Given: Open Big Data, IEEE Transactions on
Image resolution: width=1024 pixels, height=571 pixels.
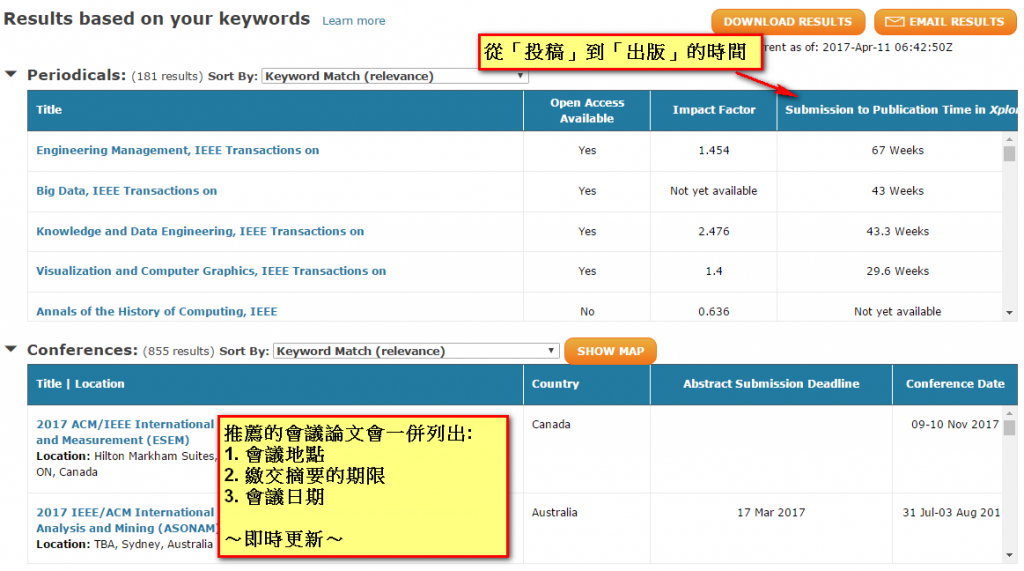Looking at the screenshot, I should 126,191.
